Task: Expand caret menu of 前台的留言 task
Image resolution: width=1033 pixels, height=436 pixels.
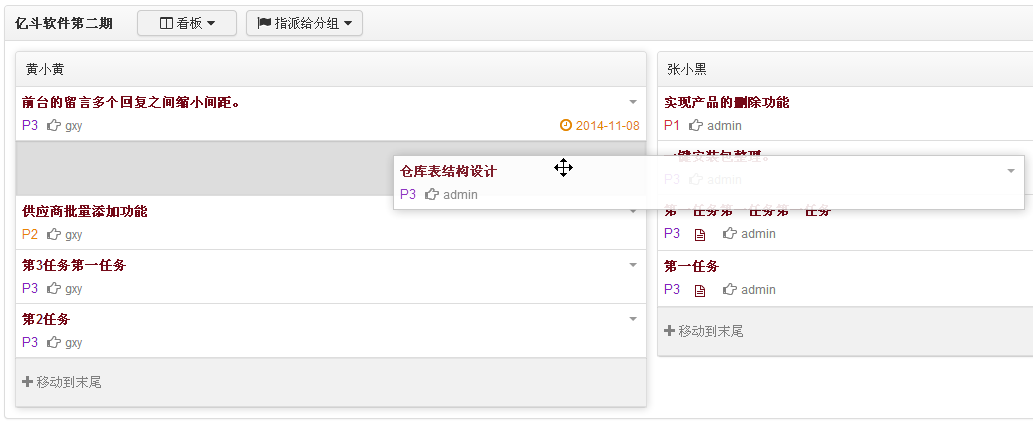Action: click(633, 102)
